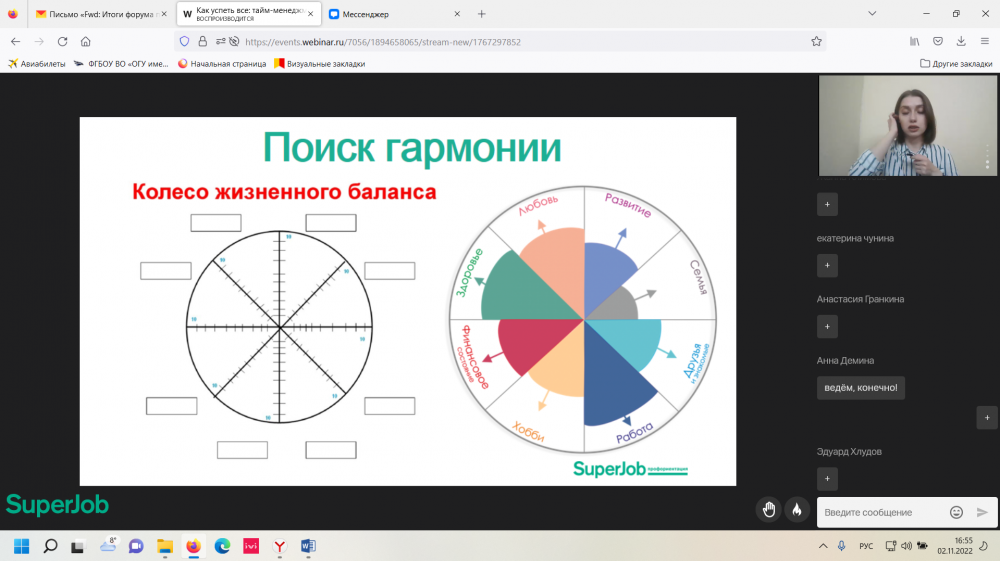This screenshot has height=561, width=1000.
Task: Open Firefox downloads panel
Action: coord(960,42)
